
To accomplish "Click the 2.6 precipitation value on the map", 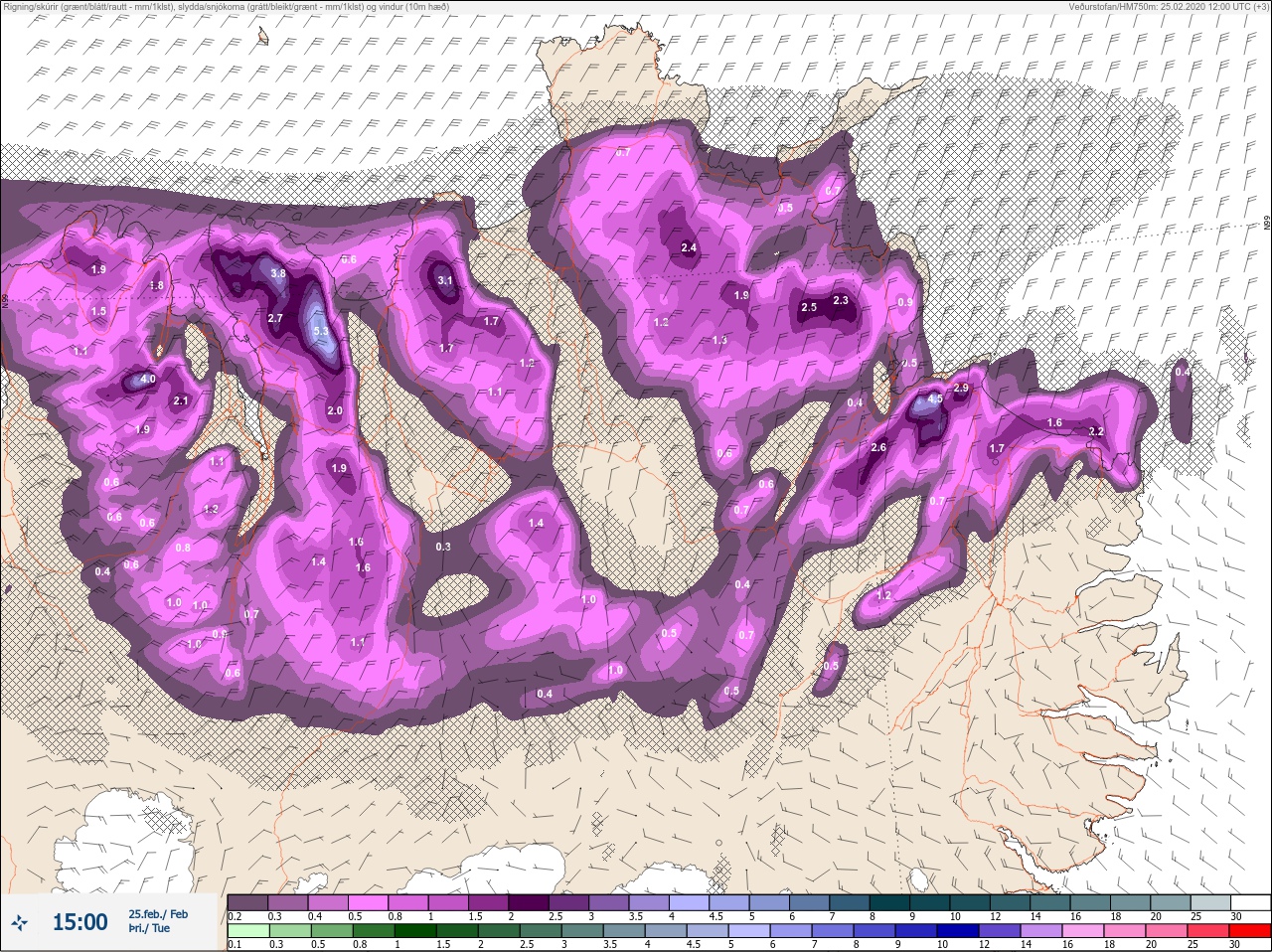I will pos(878,448).
